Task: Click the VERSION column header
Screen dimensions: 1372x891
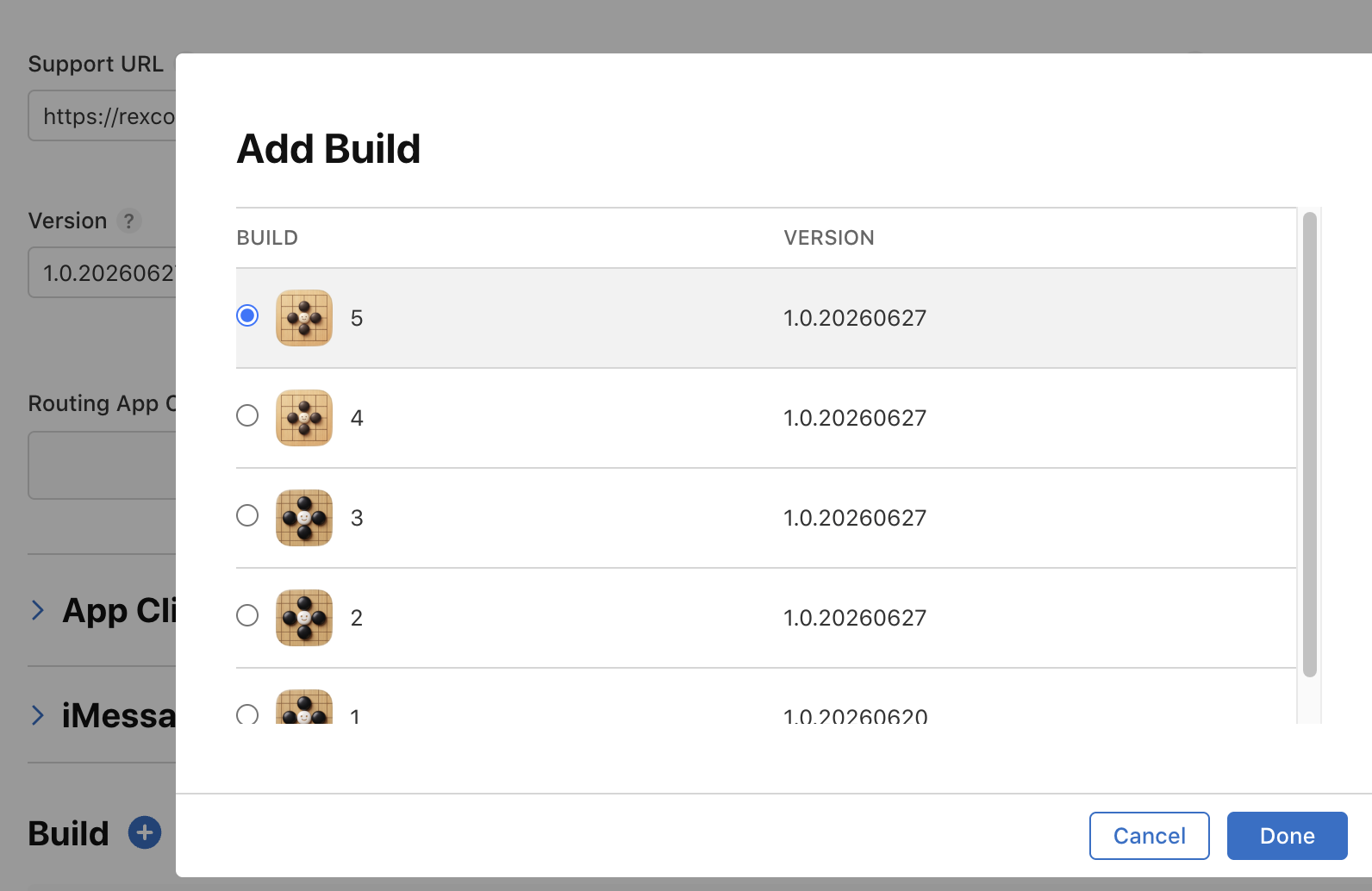Action: pos(829,238)
